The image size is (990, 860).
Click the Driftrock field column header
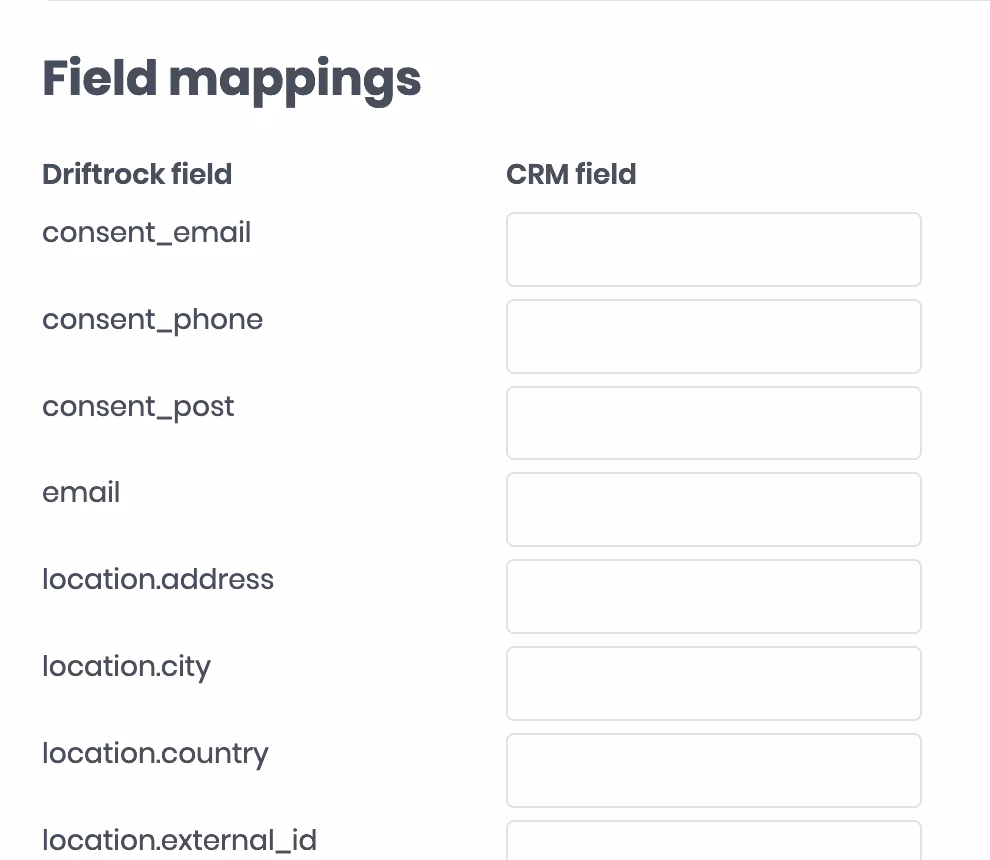[137, 174]
